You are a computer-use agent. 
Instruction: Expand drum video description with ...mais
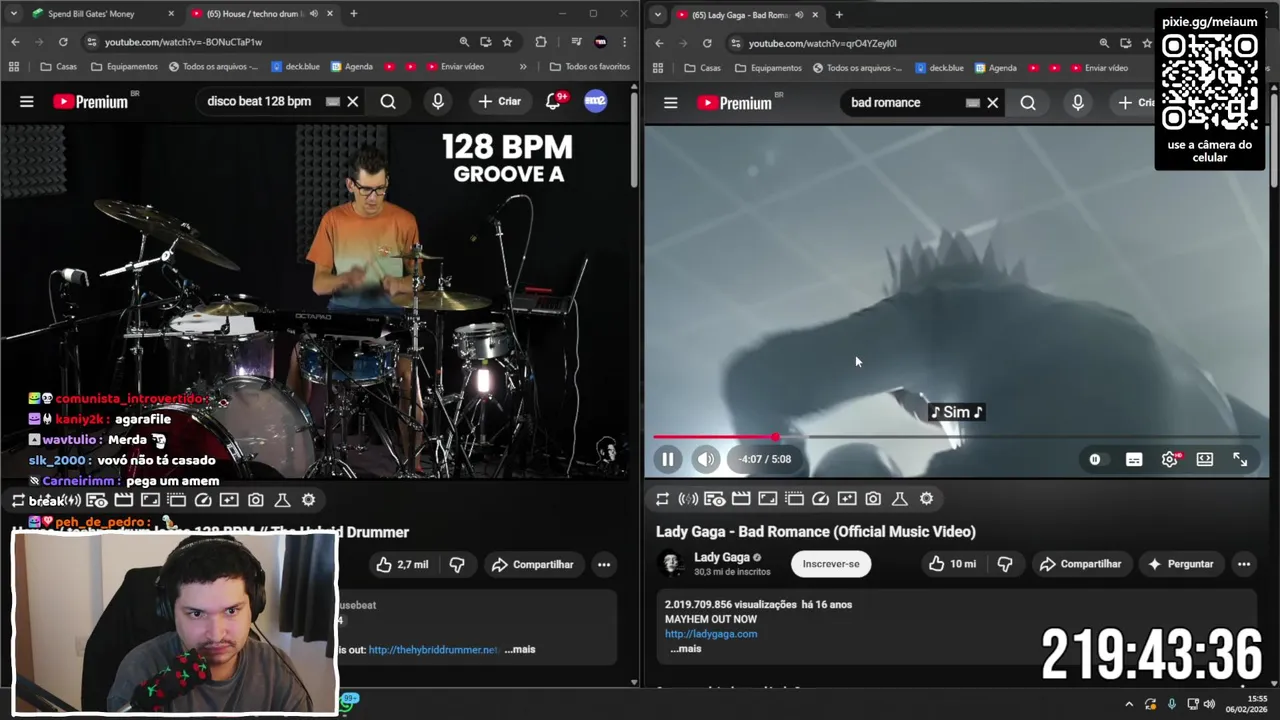(520, 650)
